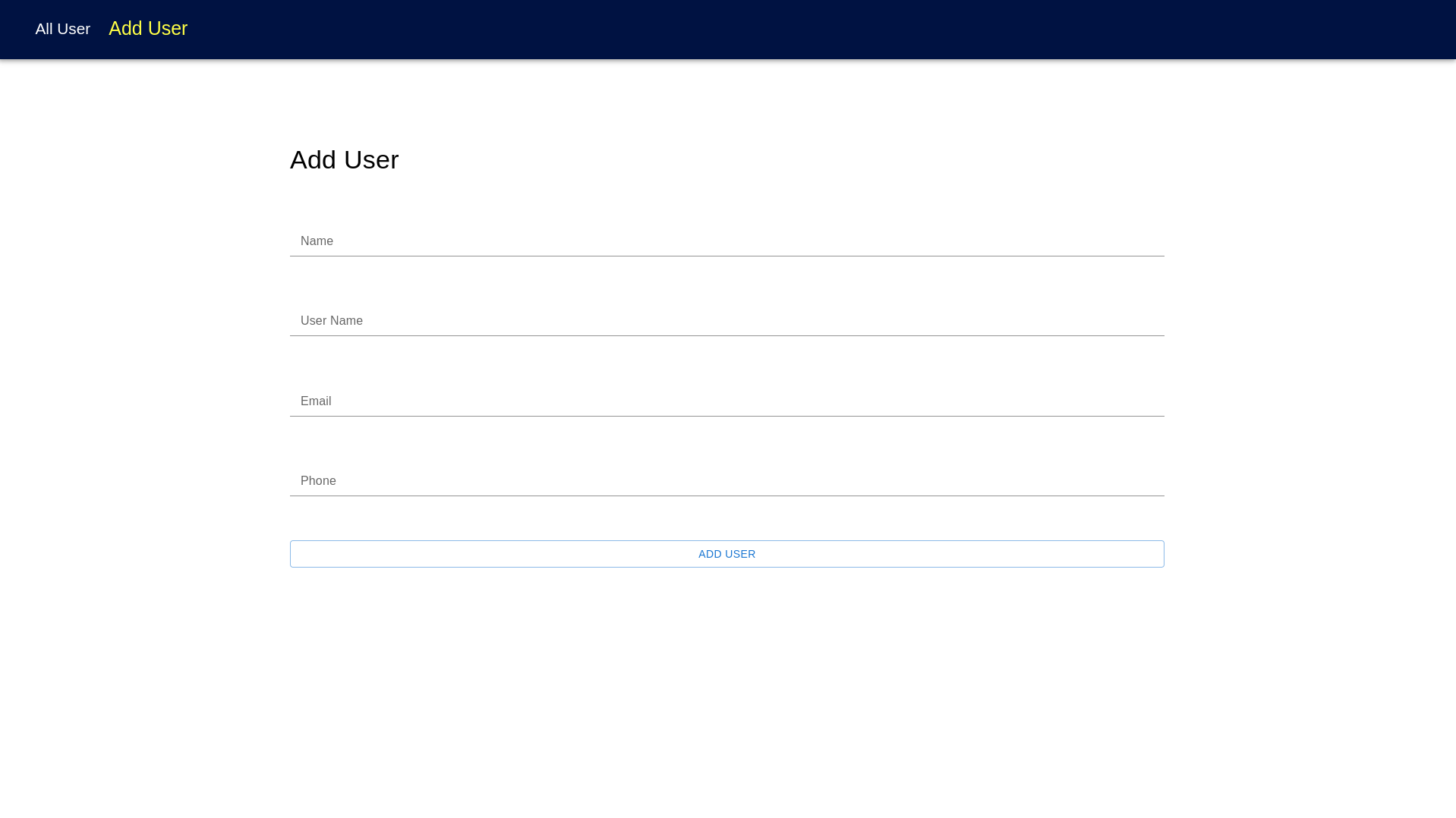Image resolution: width=1456 pixels, height=818 pixels.
Task: Click the User Name placeholder label
Action: click(331, 321)
